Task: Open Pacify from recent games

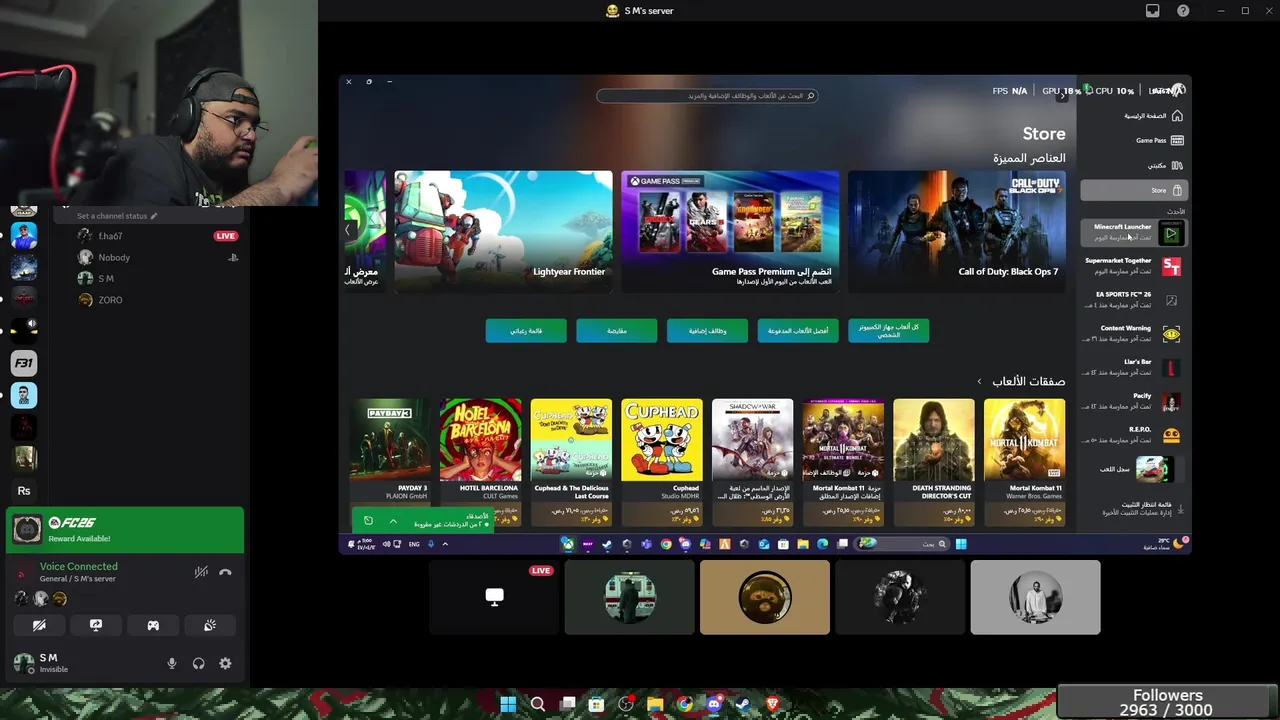Action: coord(1134,401)
